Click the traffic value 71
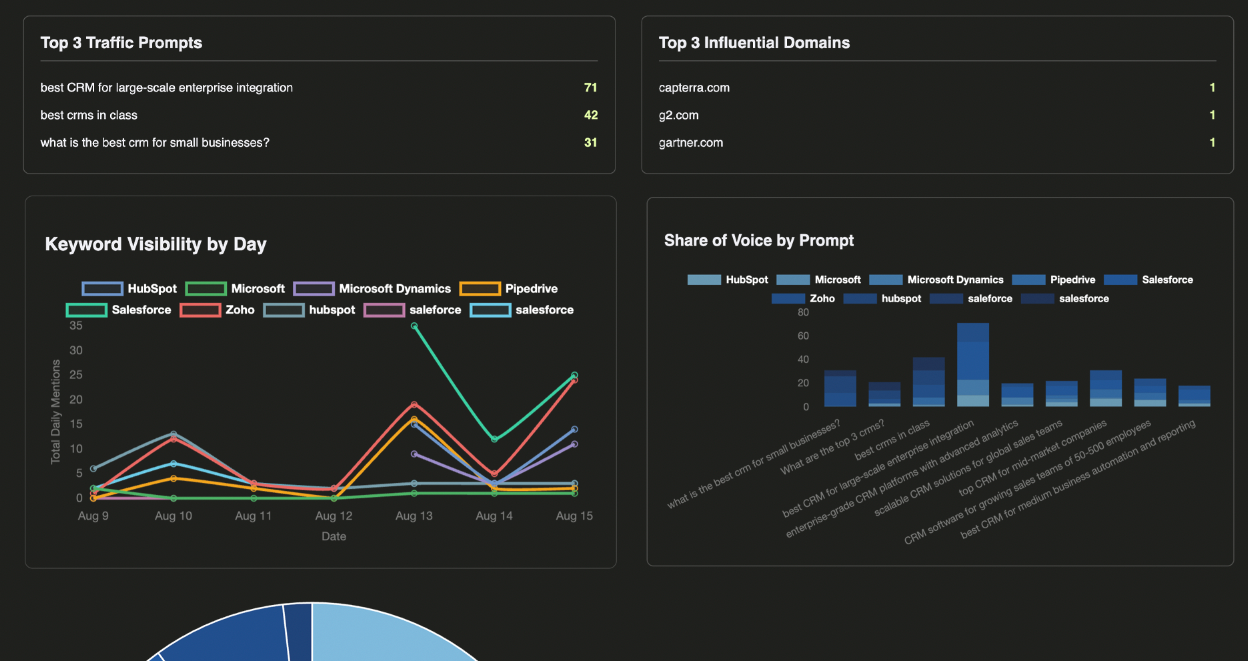 [x=590, y=88]
